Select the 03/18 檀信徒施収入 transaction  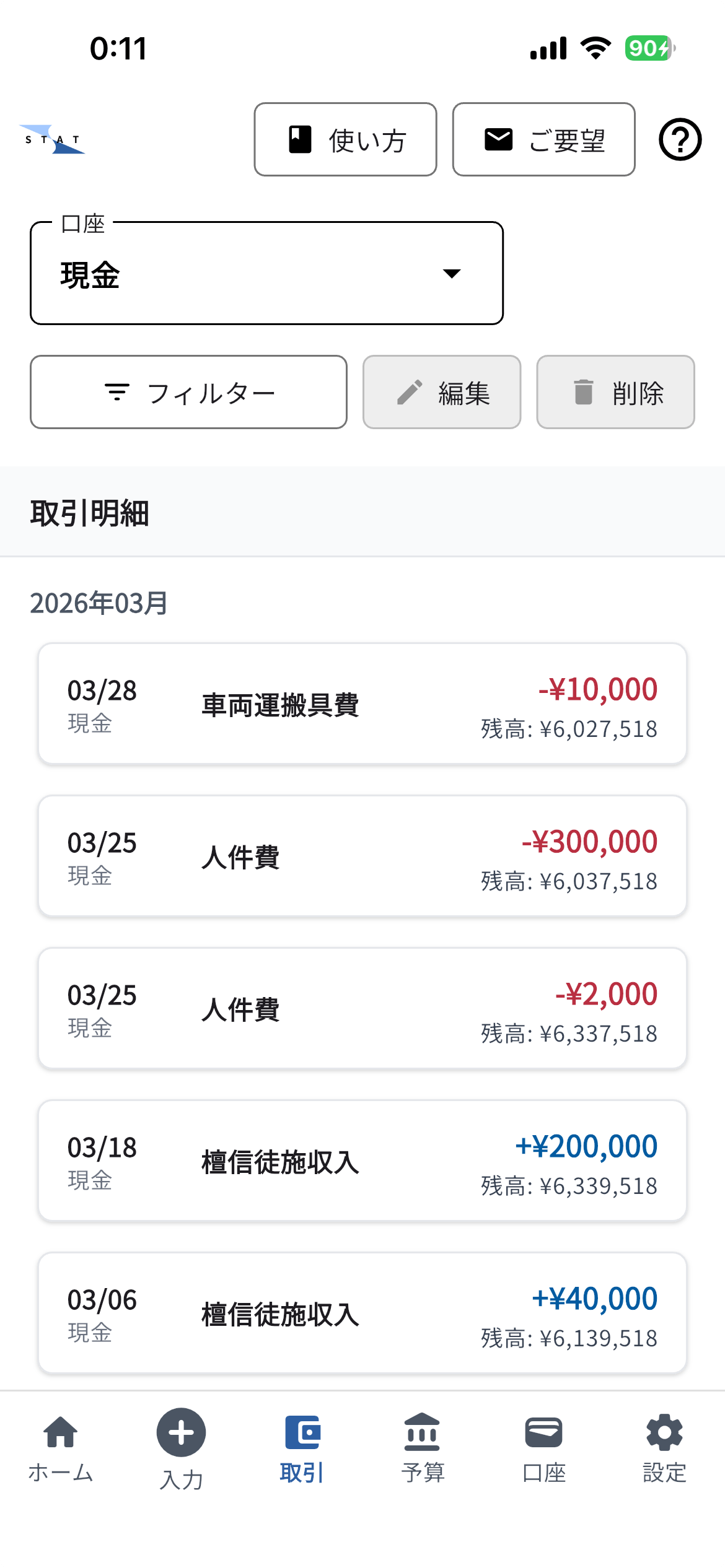pyautogui.click(x=362, y=1161)
